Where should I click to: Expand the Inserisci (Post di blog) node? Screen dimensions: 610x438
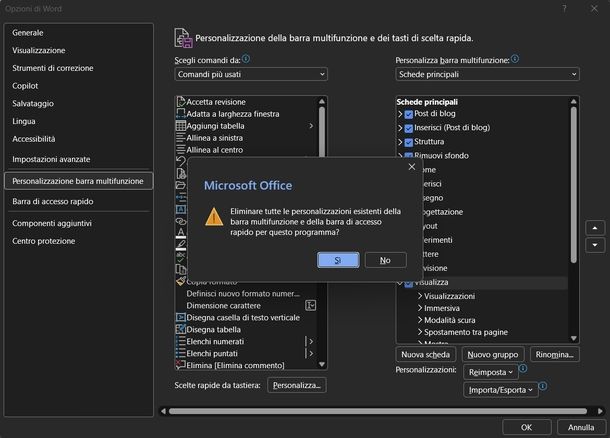click(x=400, y=128)
